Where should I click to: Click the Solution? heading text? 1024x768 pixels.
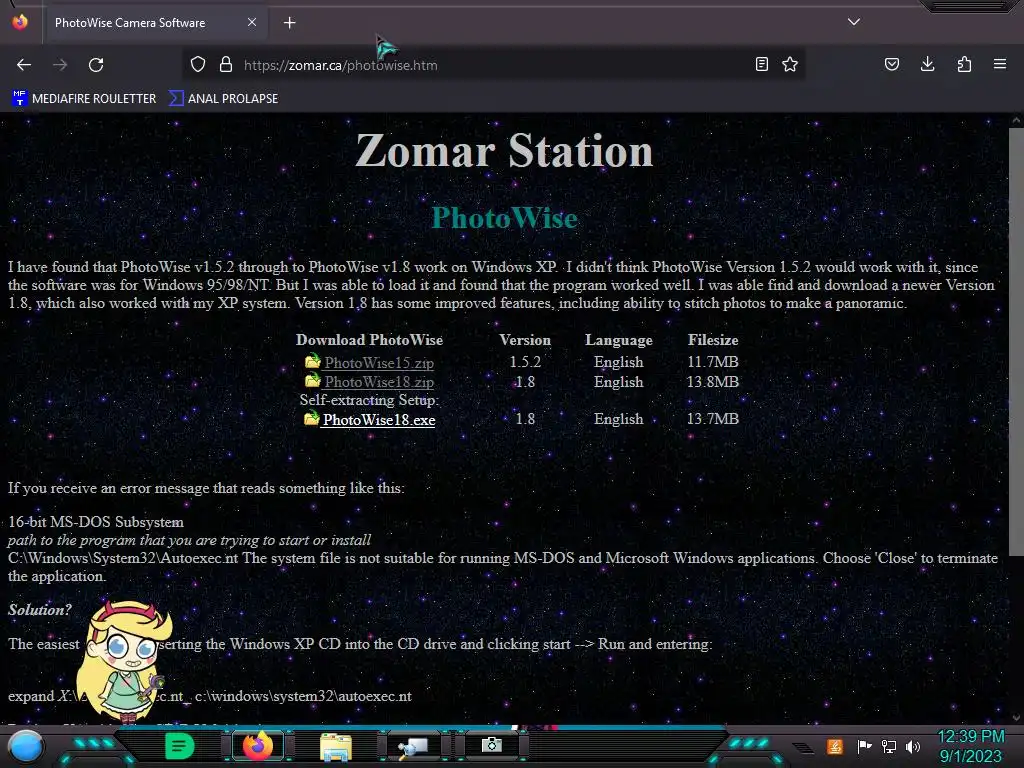click(x=40, y=610)
